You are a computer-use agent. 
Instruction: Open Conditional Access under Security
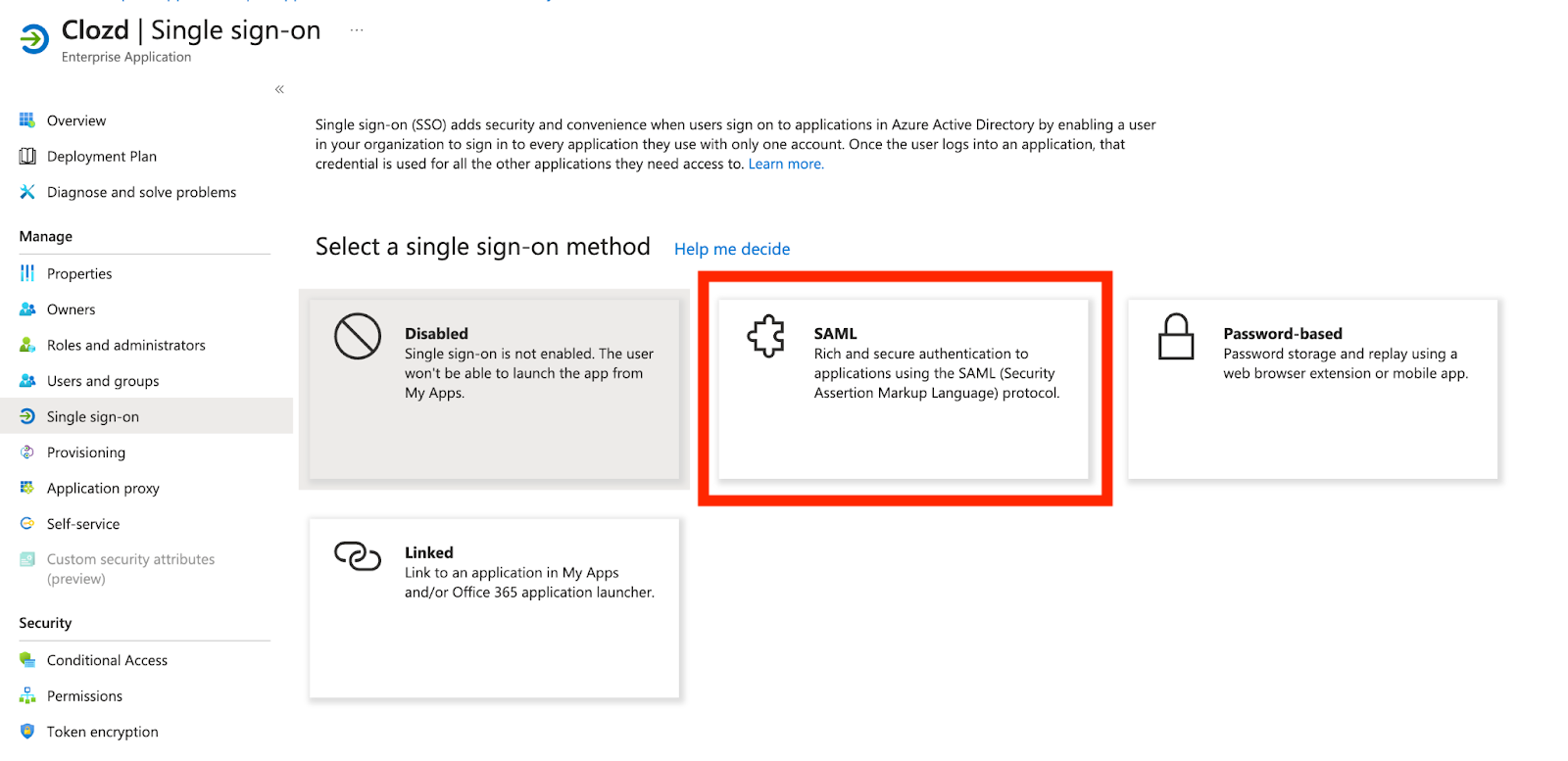(x=107, y=660)
